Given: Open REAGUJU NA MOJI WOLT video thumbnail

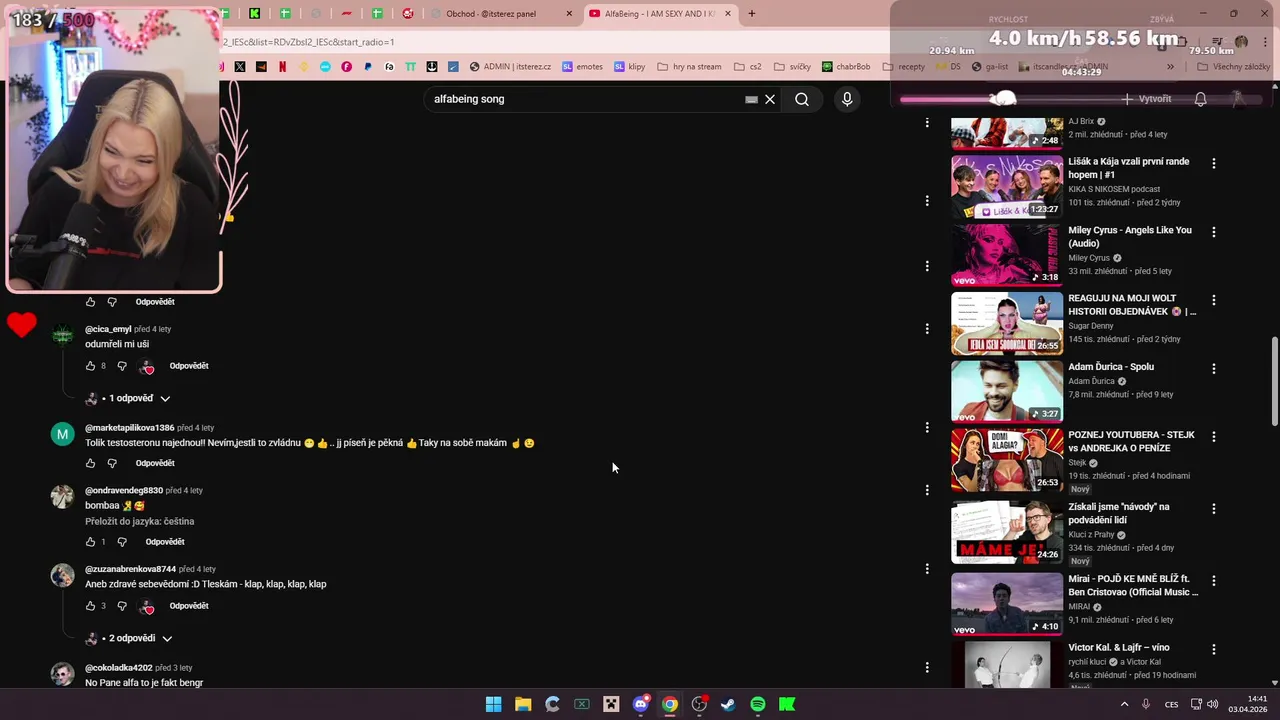Looking at the screenshot, I should (1007, 324).
